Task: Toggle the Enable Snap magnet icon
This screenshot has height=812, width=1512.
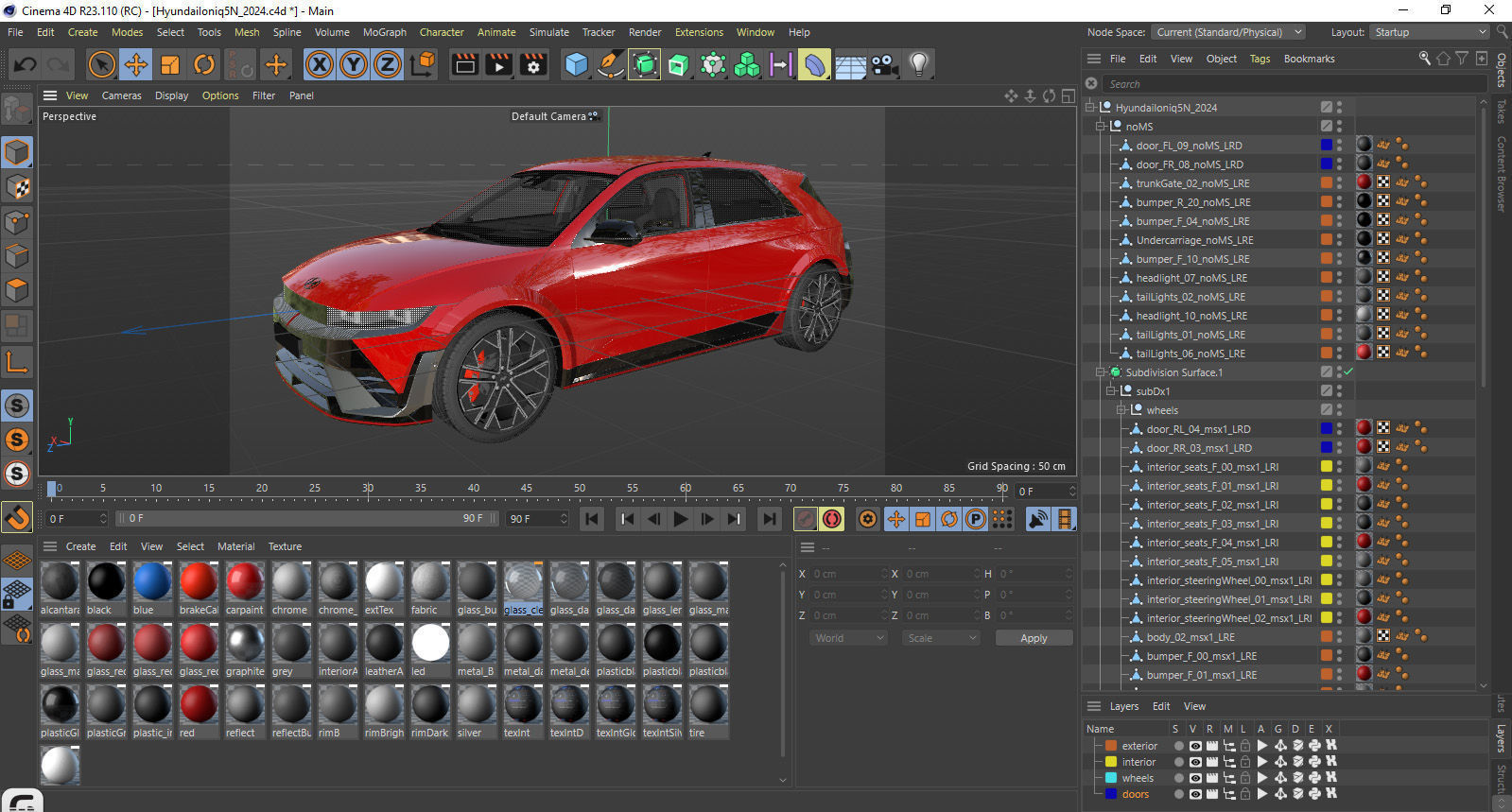Action: (x=17, y=517)
